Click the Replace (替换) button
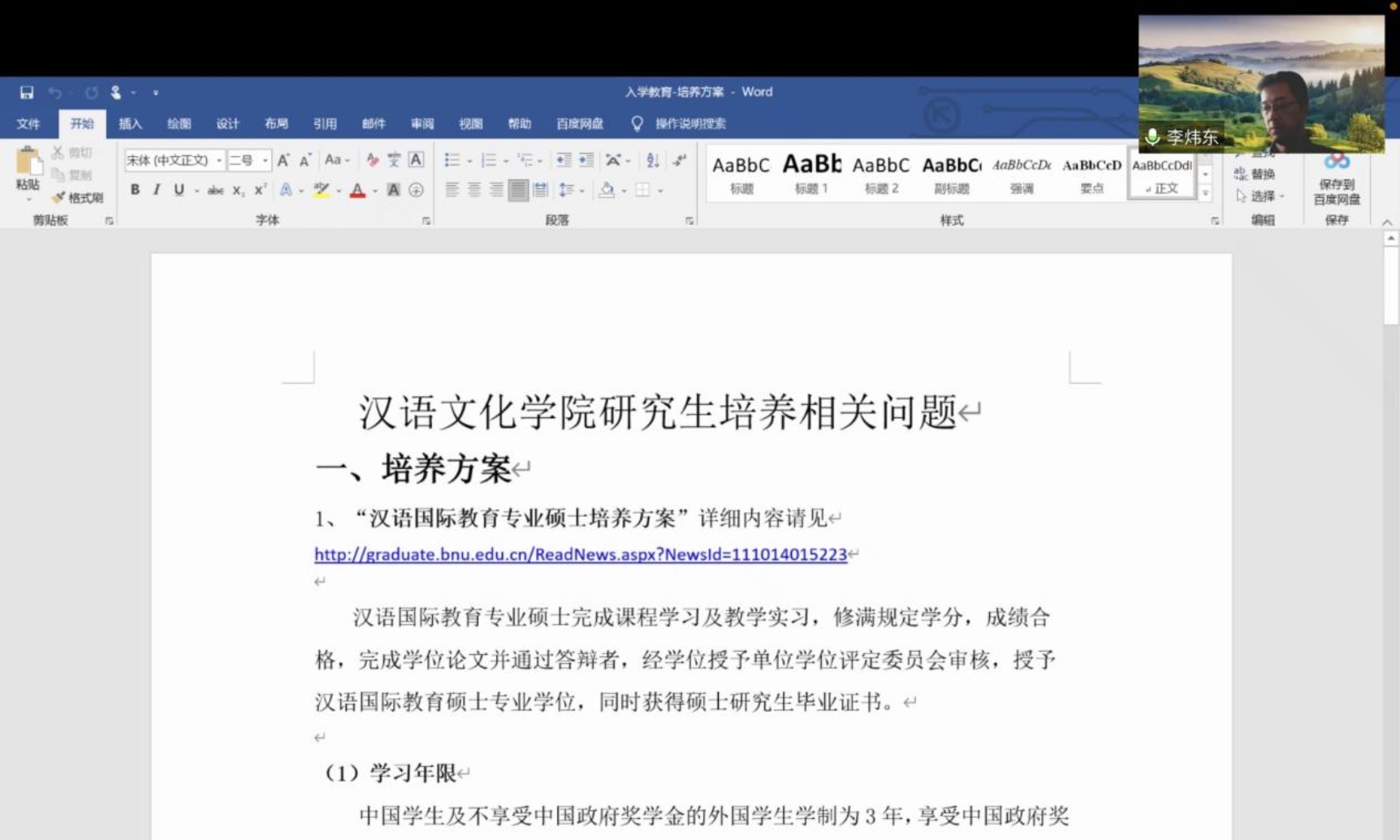The width and height of the screenshot is (1400, 840). pos(1255,174)
